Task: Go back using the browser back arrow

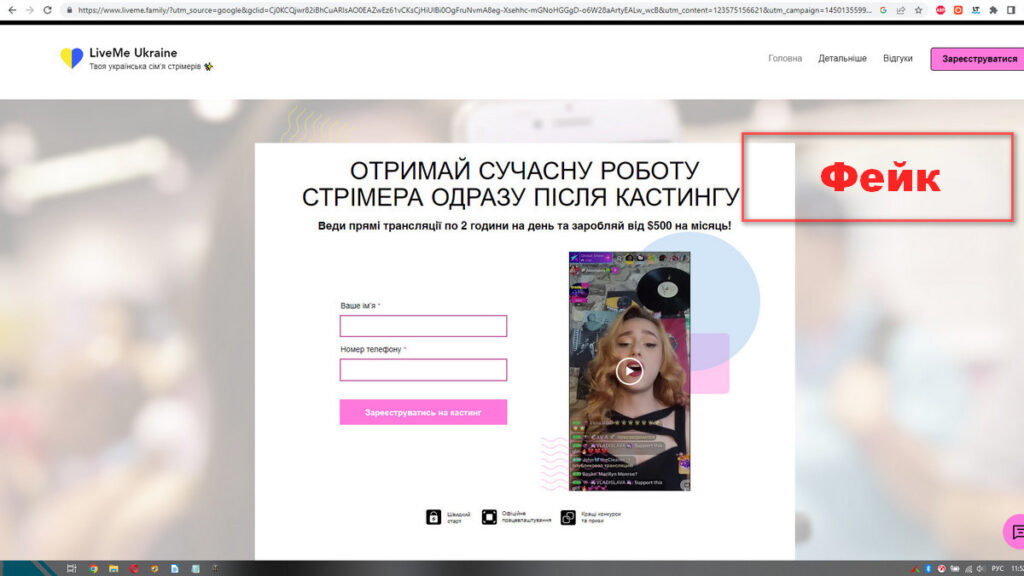Action: [10, 10]
